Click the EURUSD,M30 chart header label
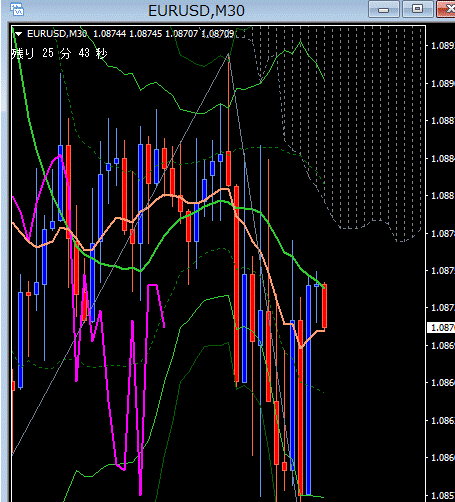Screen dimensions: 455x502 pyautogui.click(x=57, y=34)
